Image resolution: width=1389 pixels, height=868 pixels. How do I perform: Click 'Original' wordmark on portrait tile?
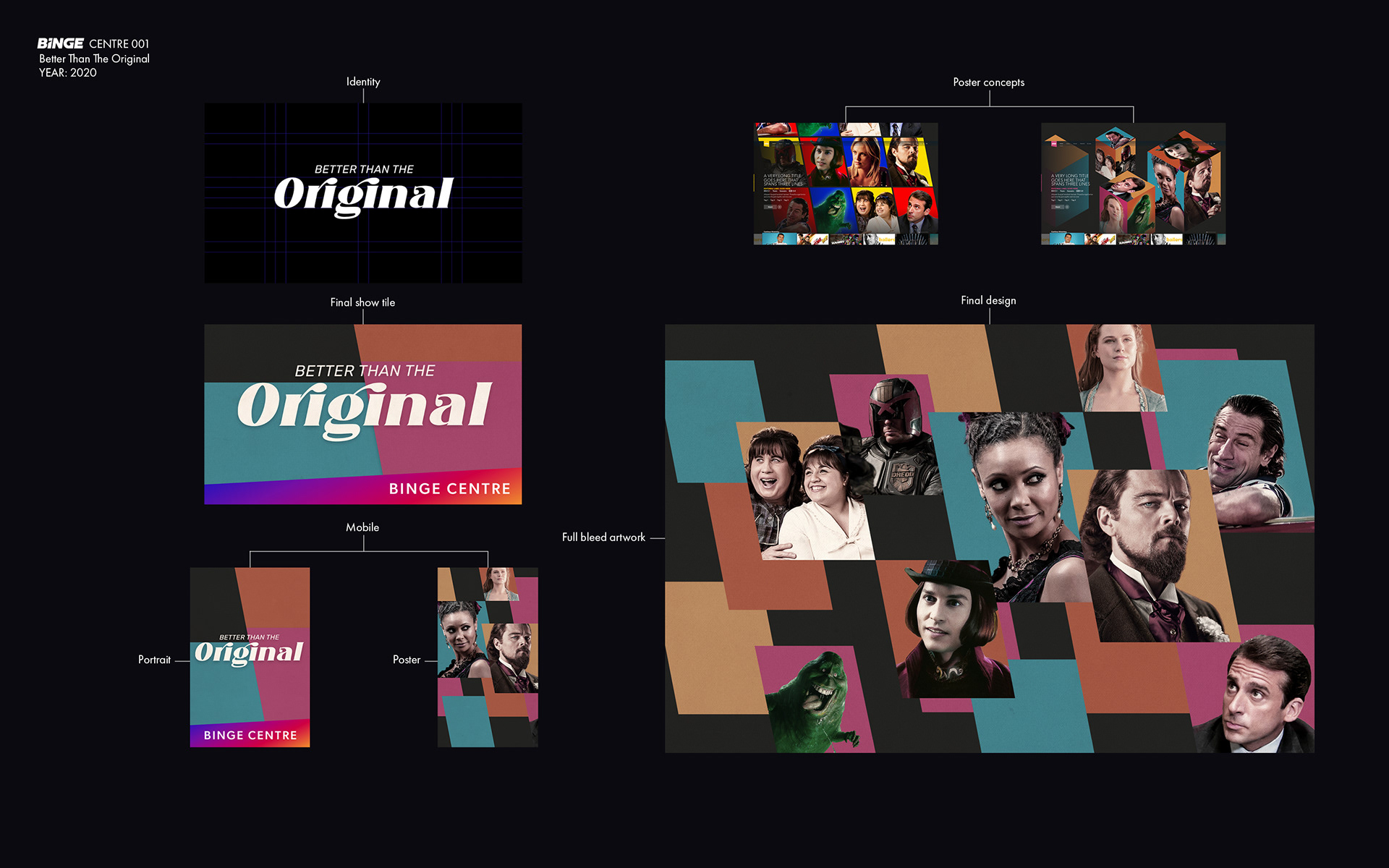coord(250,652)
